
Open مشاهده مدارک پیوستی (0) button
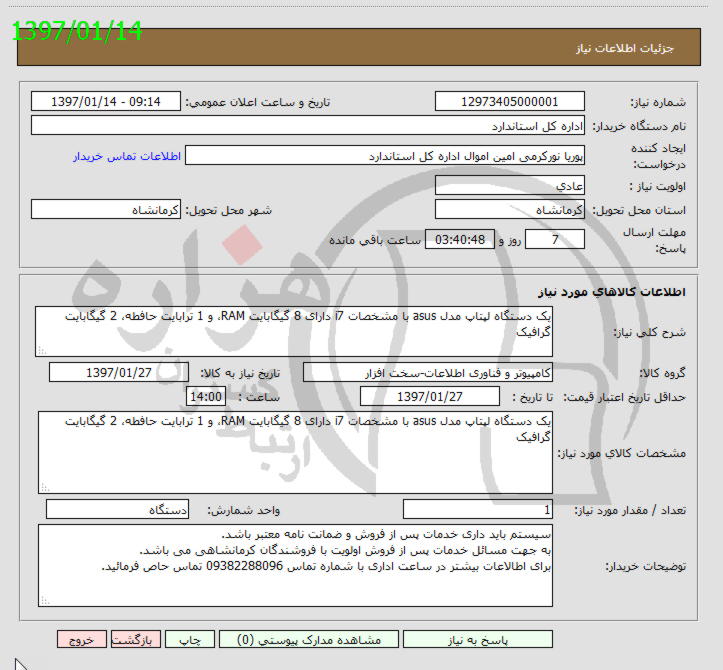(x=309, y=640)
